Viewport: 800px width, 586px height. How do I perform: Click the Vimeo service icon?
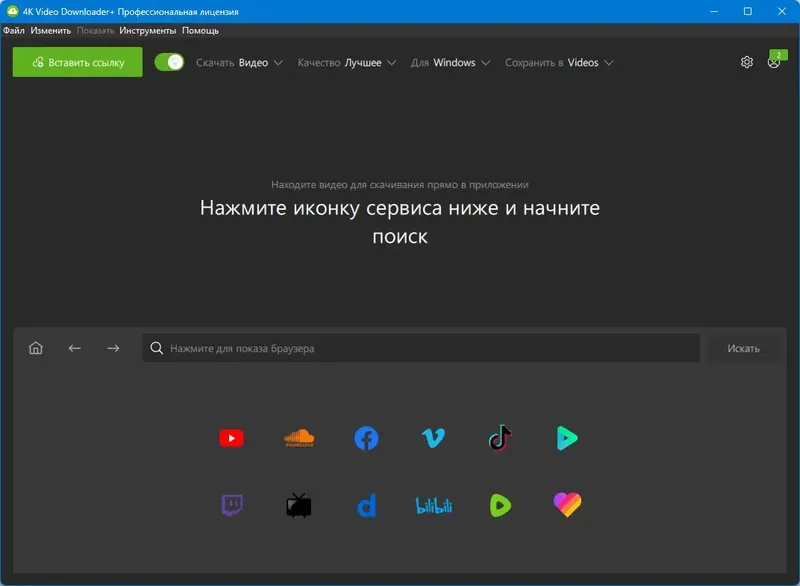pos(432,437)
